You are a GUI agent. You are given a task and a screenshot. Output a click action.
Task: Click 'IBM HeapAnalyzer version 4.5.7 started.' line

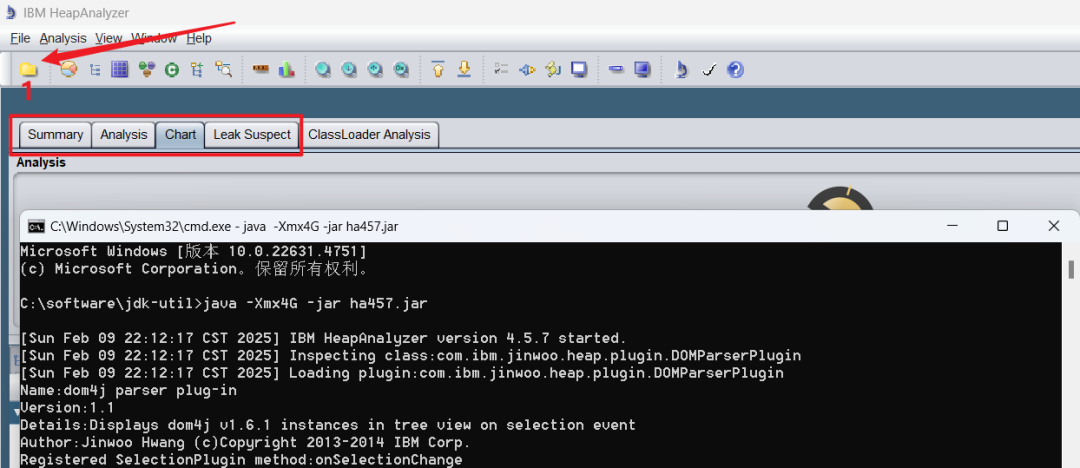(324, 338)
